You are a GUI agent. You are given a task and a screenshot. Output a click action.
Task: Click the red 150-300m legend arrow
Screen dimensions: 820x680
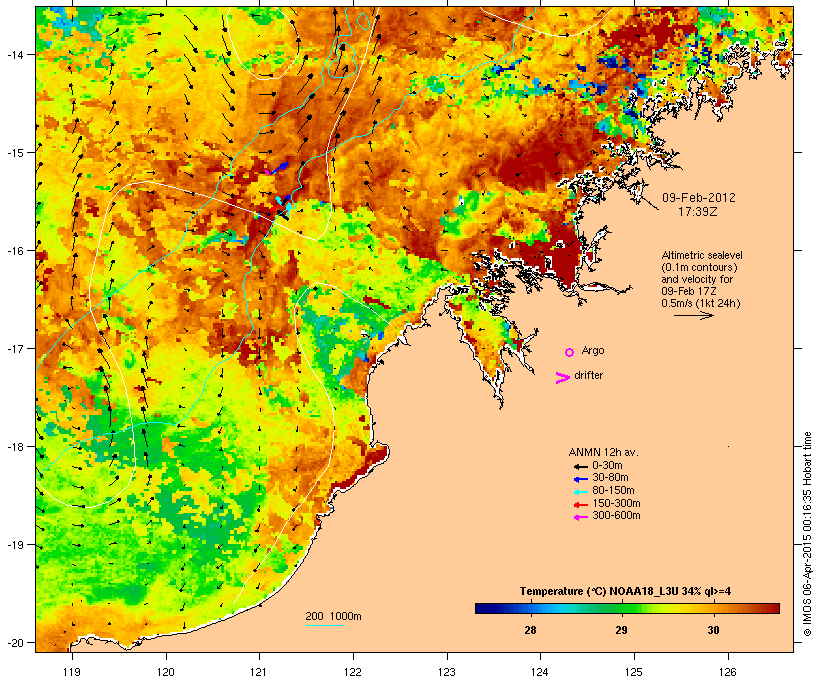pos(581,505)
